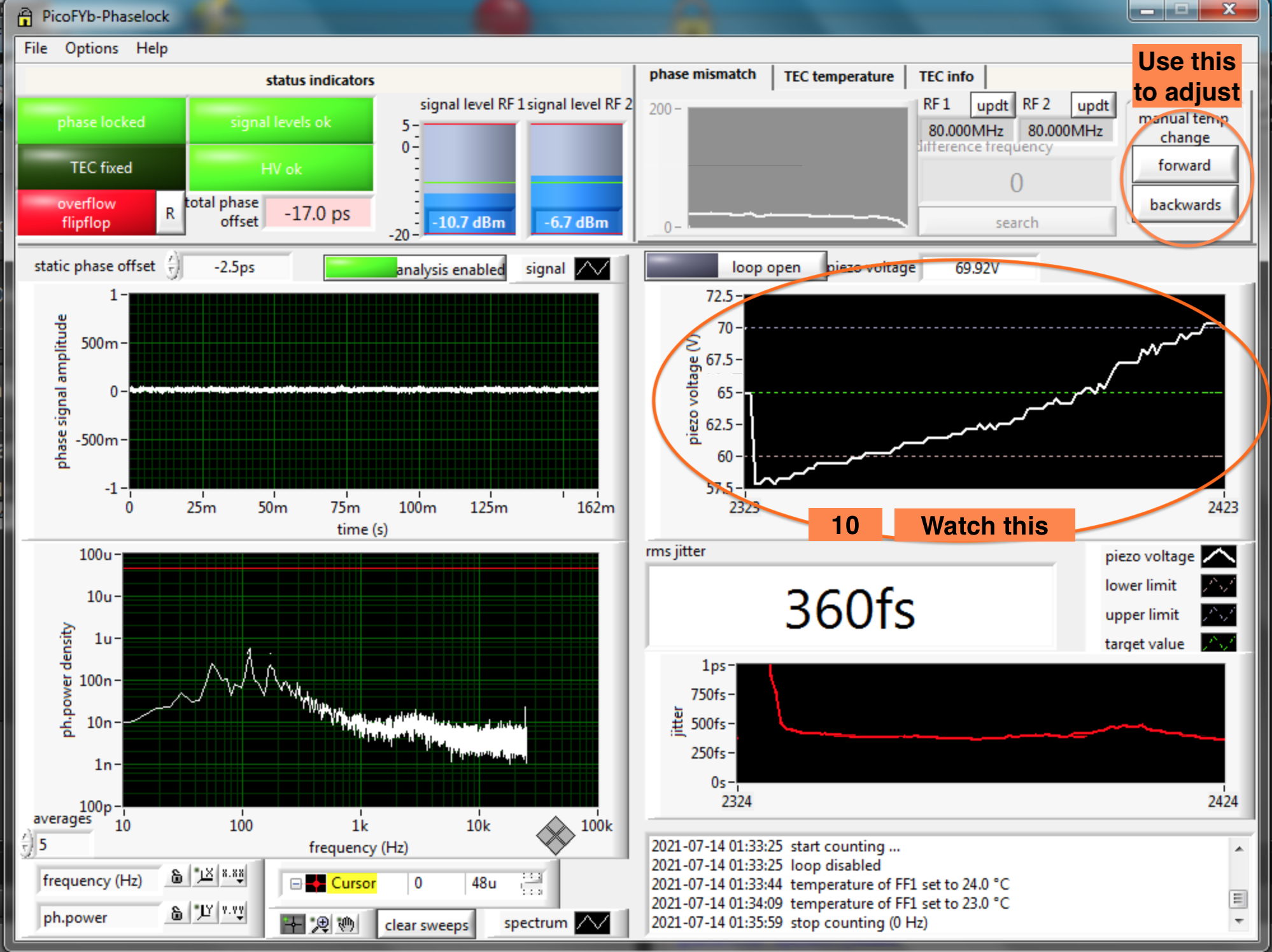Click the signal level RF 2 bar
The image size is (1272, 952).
click(576, 179)
